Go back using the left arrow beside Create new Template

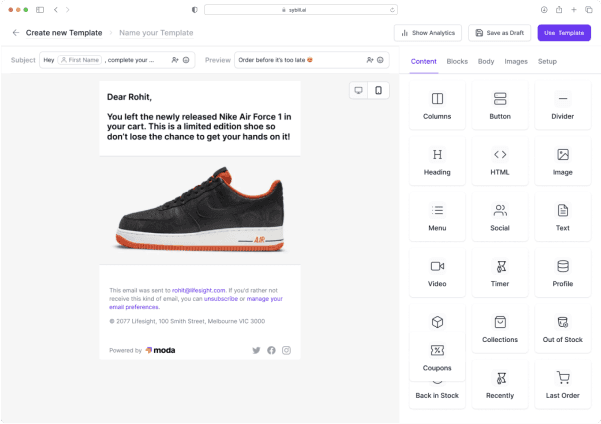click(16, 33)
